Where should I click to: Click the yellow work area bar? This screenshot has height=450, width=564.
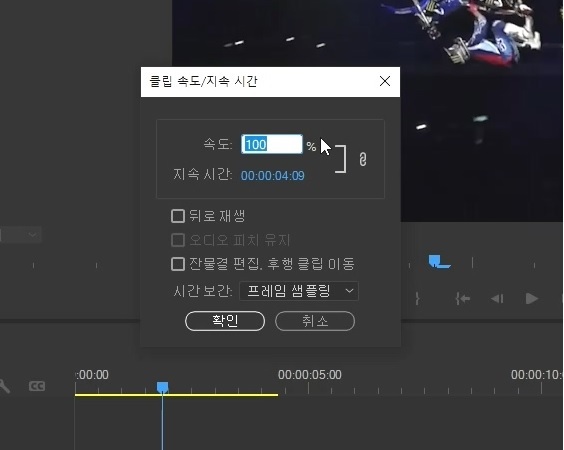[176, 395]
